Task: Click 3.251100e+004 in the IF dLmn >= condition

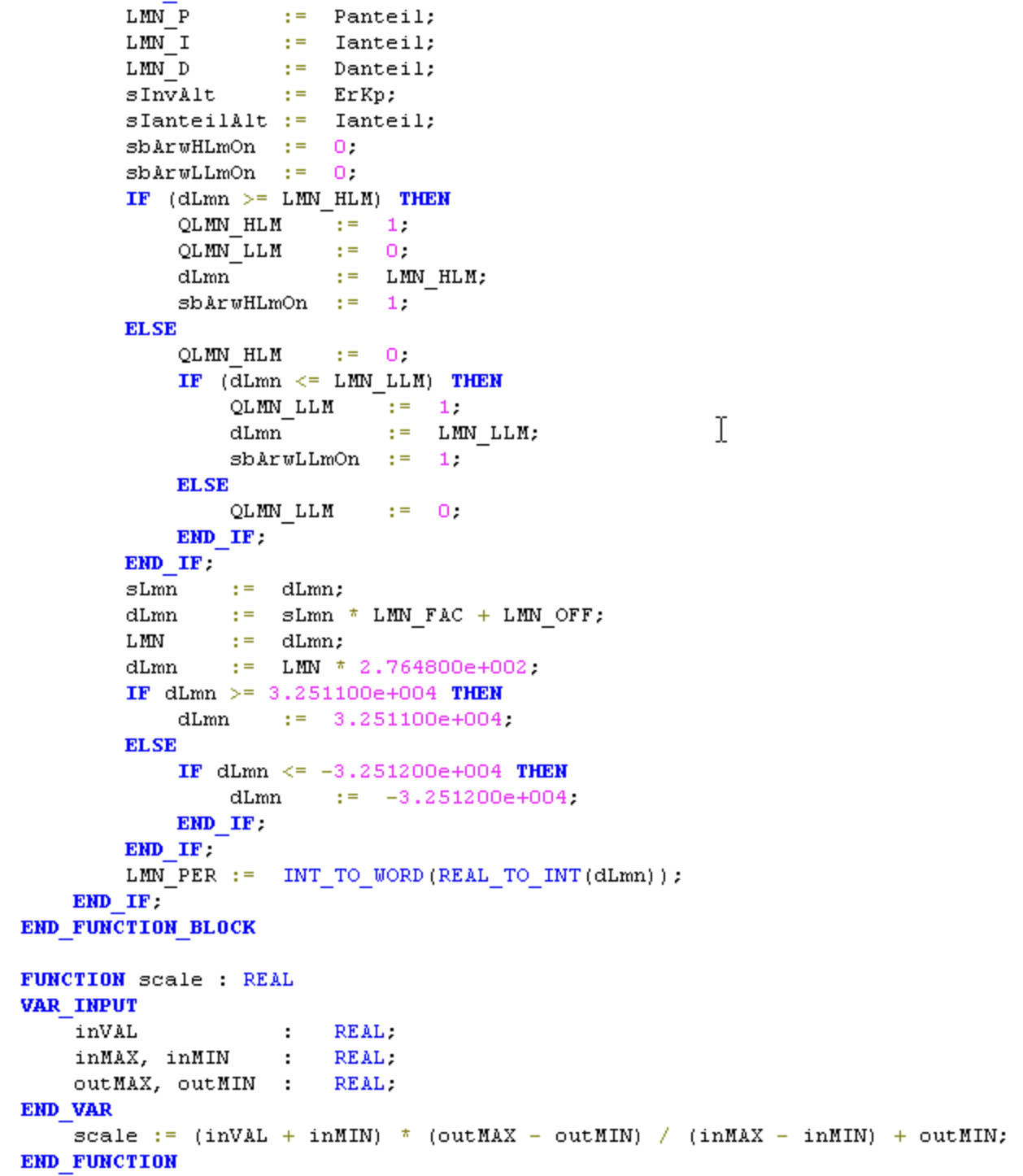Action: click(353, 693)
